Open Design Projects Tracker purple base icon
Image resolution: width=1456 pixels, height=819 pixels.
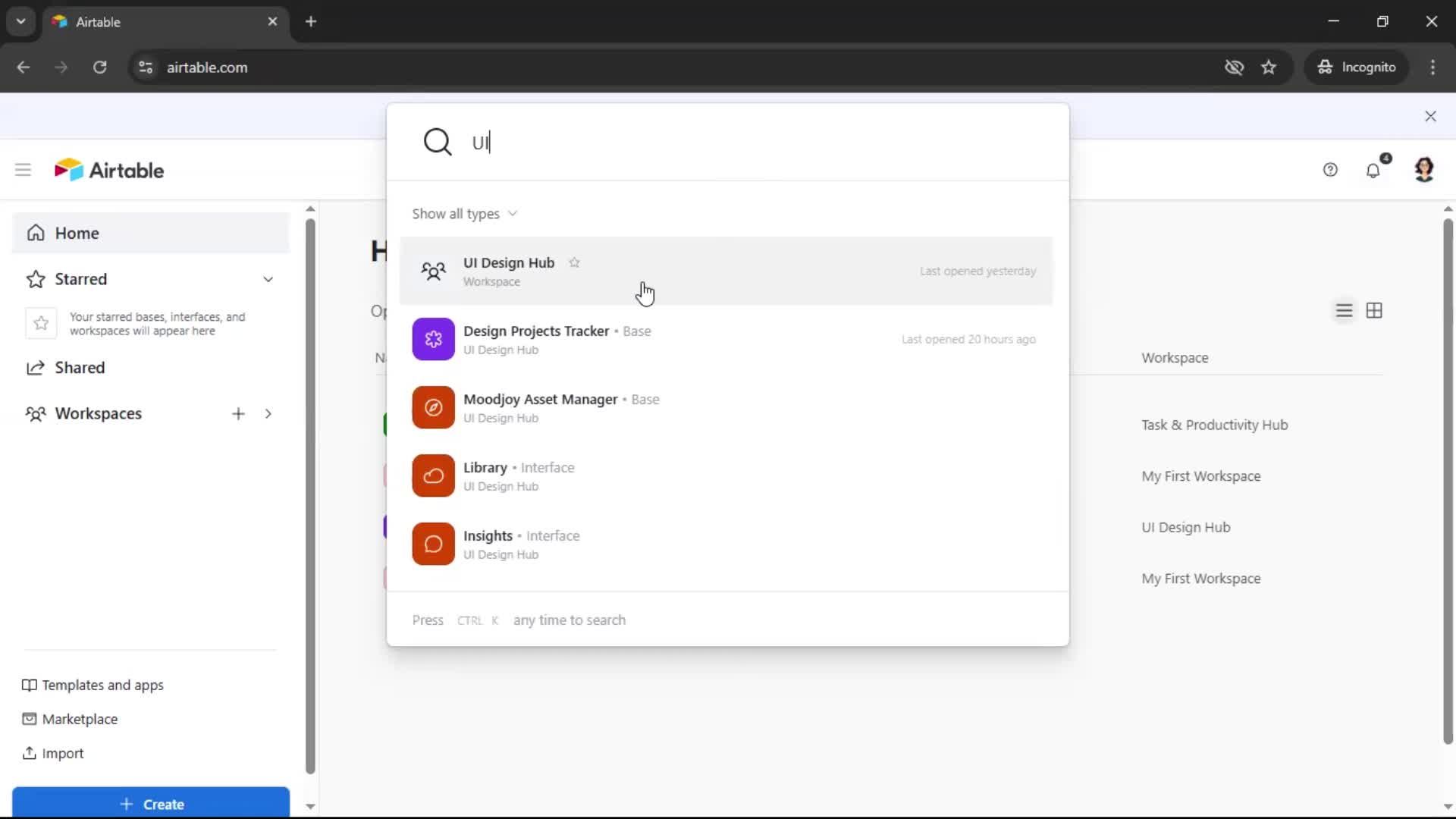coord(433,339)
